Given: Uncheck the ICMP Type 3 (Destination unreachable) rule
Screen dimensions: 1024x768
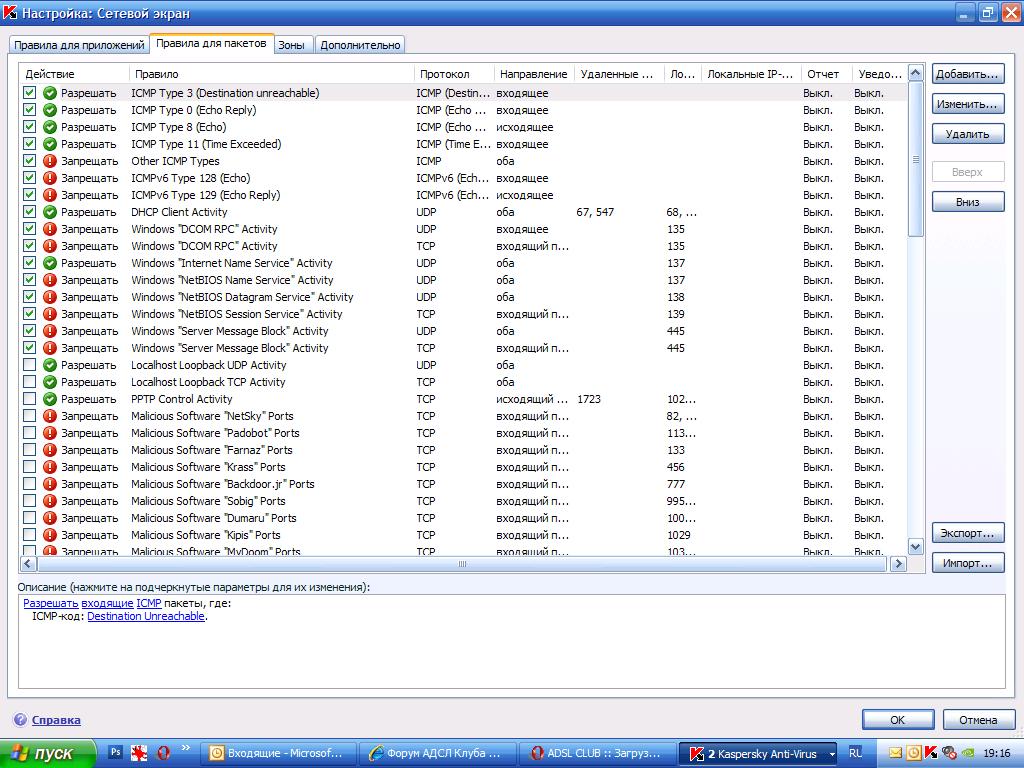Looking at the screenshot, I should (x=29, y=93).
